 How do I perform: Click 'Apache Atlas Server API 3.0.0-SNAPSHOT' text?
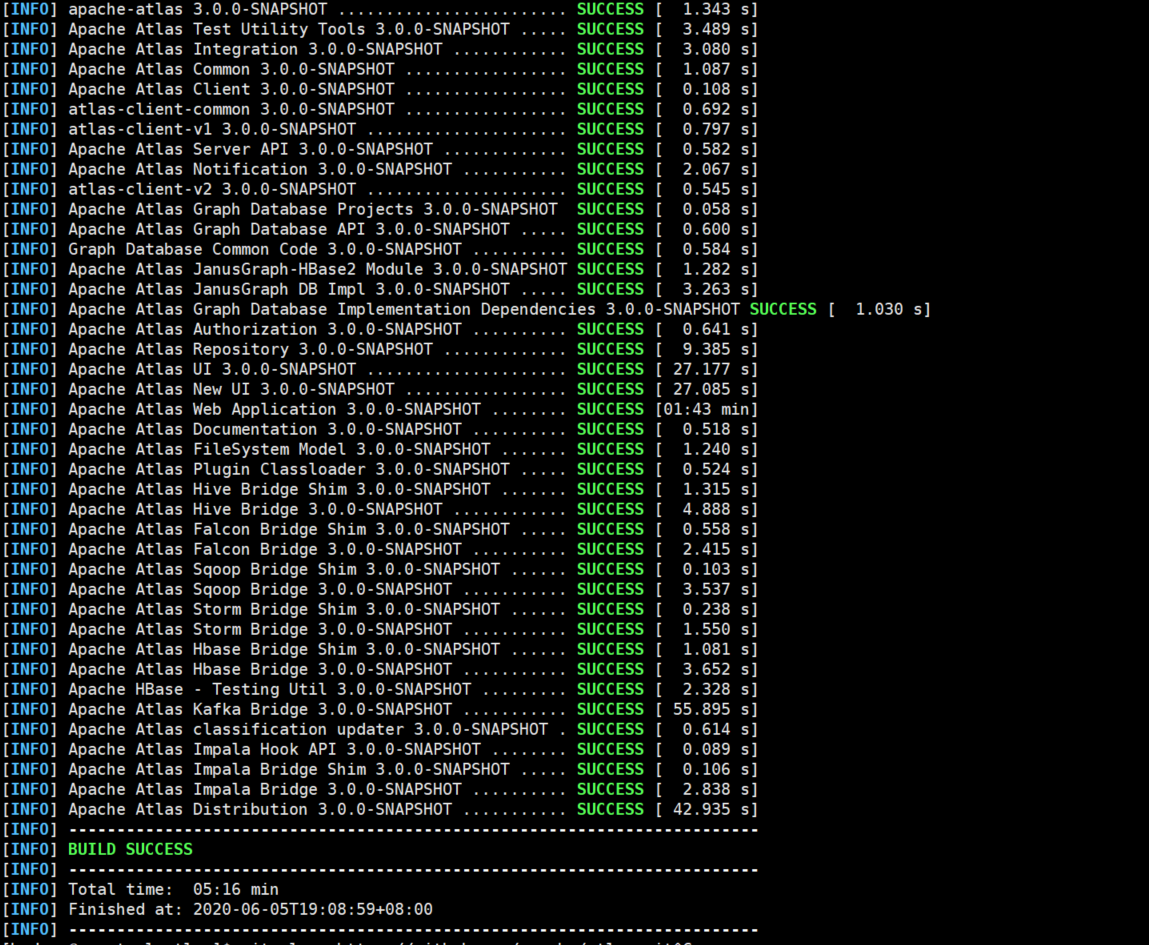pos(251,149)
